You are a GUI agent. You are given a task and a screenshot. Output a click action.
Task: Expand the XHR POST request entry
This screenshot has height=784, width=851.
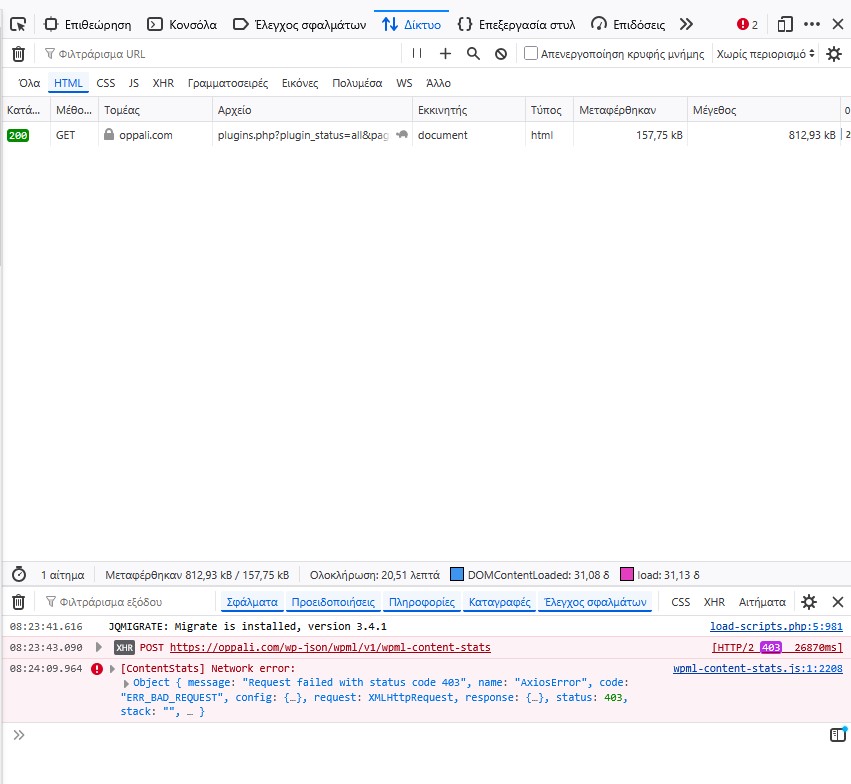(x=99, y=647)
